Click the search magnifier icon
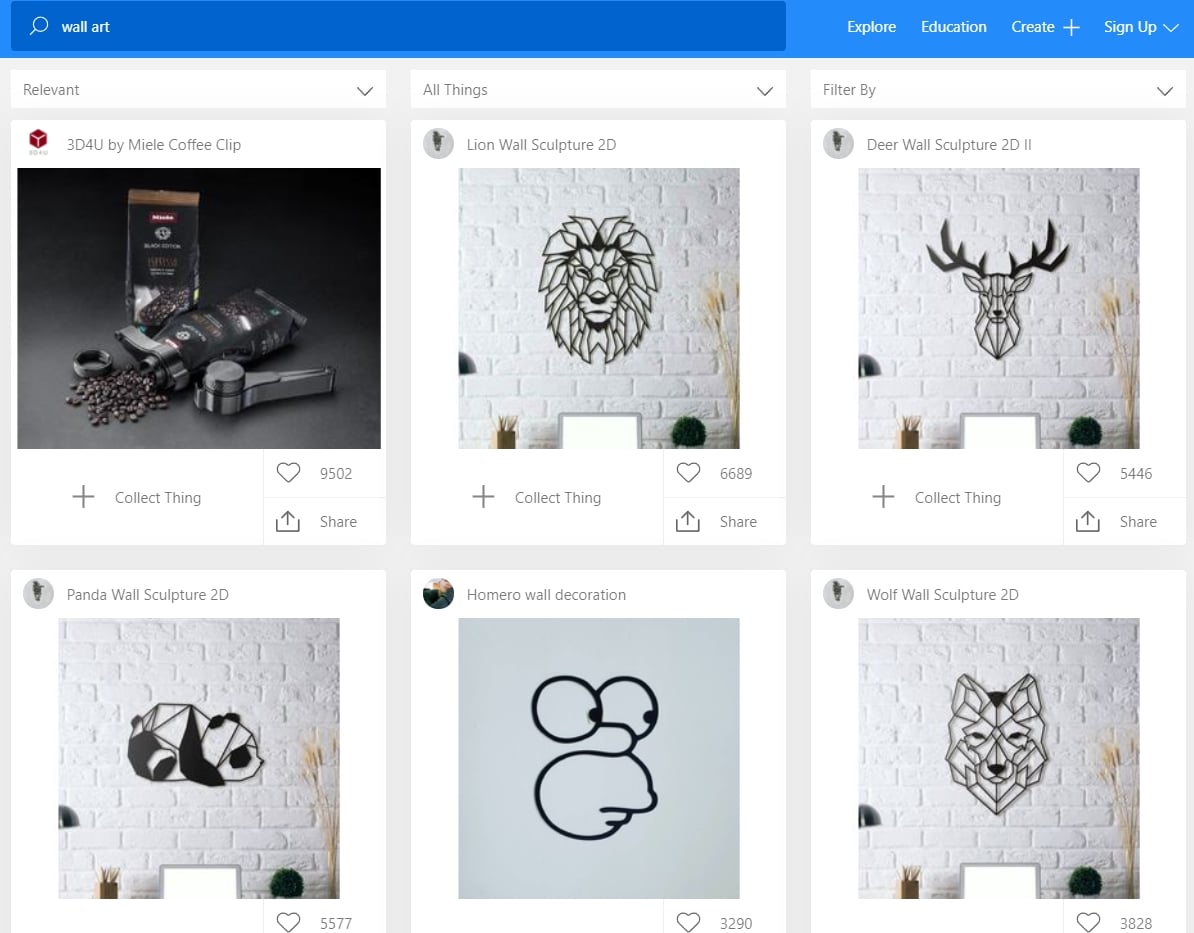Viewport: 1194px width, 933px height. (39, 27)
